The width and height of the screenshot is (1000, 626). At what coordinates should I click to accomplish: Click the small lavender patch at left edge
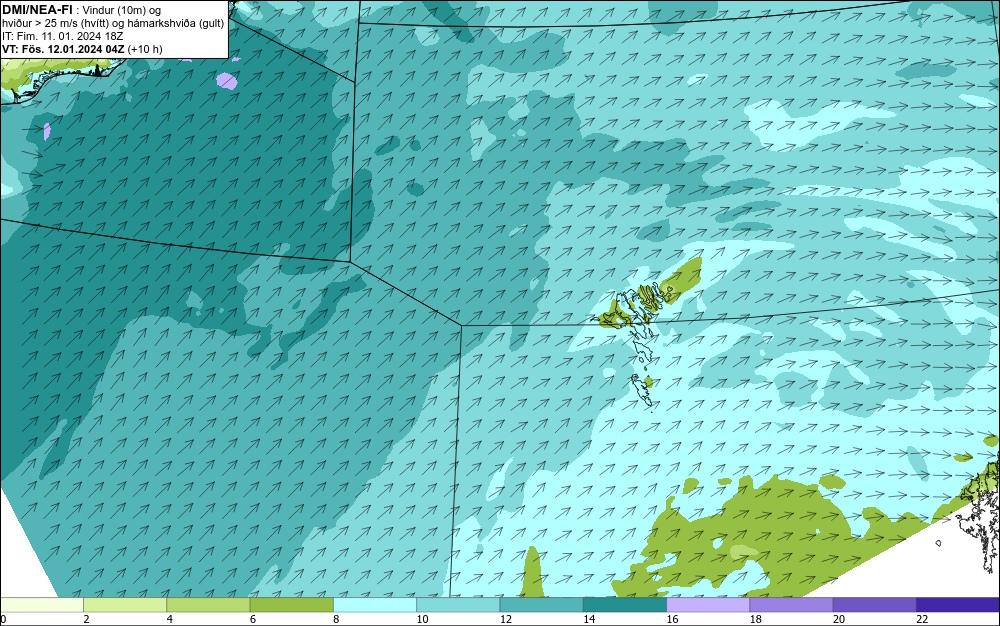tap(47, 131)
